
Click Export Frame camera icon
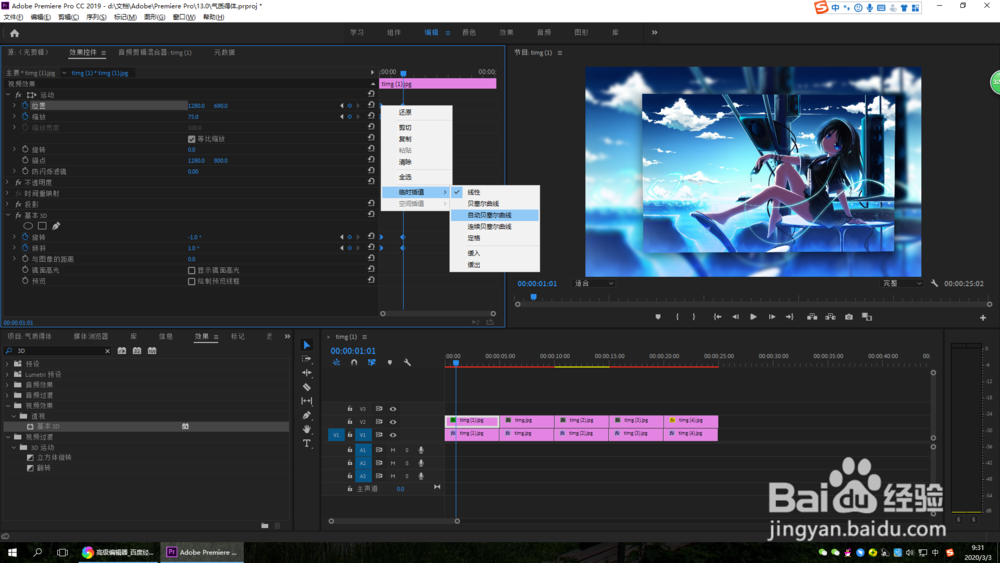tap(849, 317)
